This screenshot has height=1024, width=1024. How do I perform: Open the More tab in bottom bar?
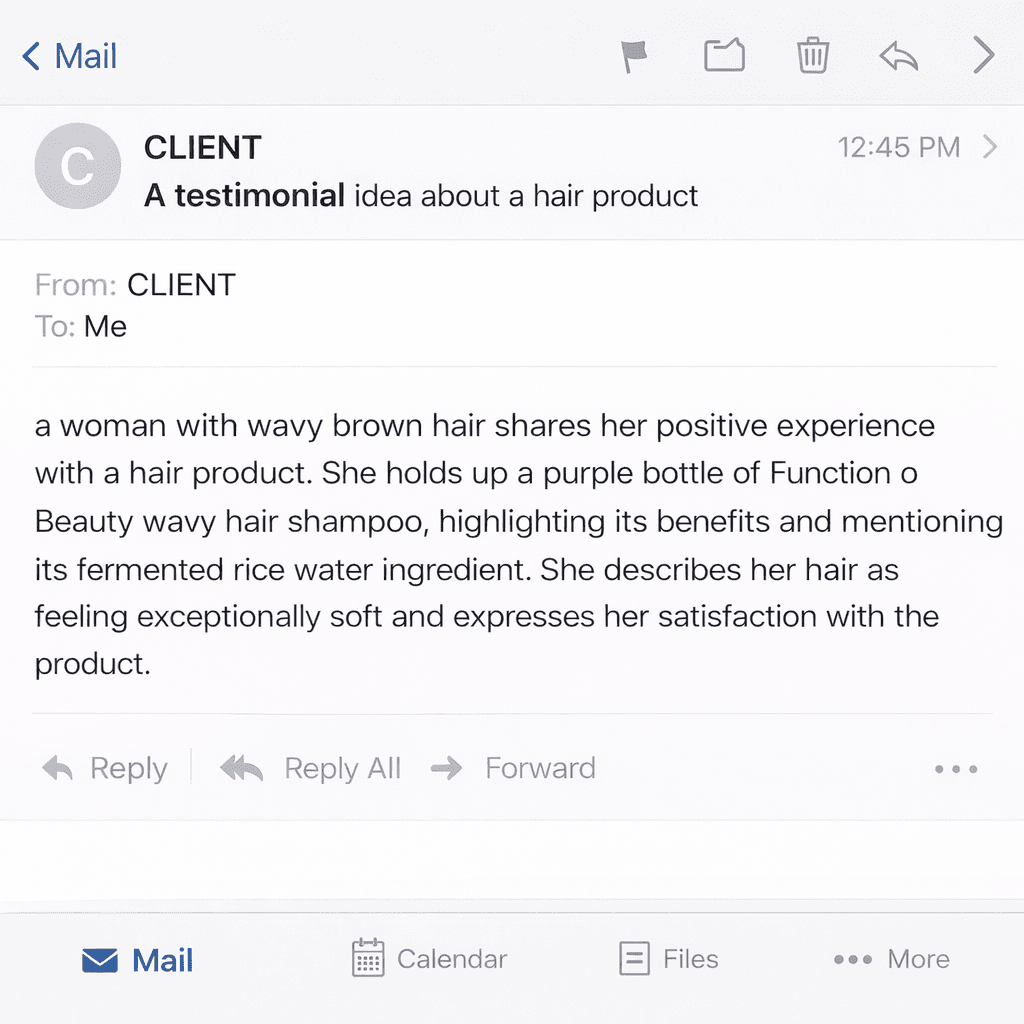click(x=891, y=959)
